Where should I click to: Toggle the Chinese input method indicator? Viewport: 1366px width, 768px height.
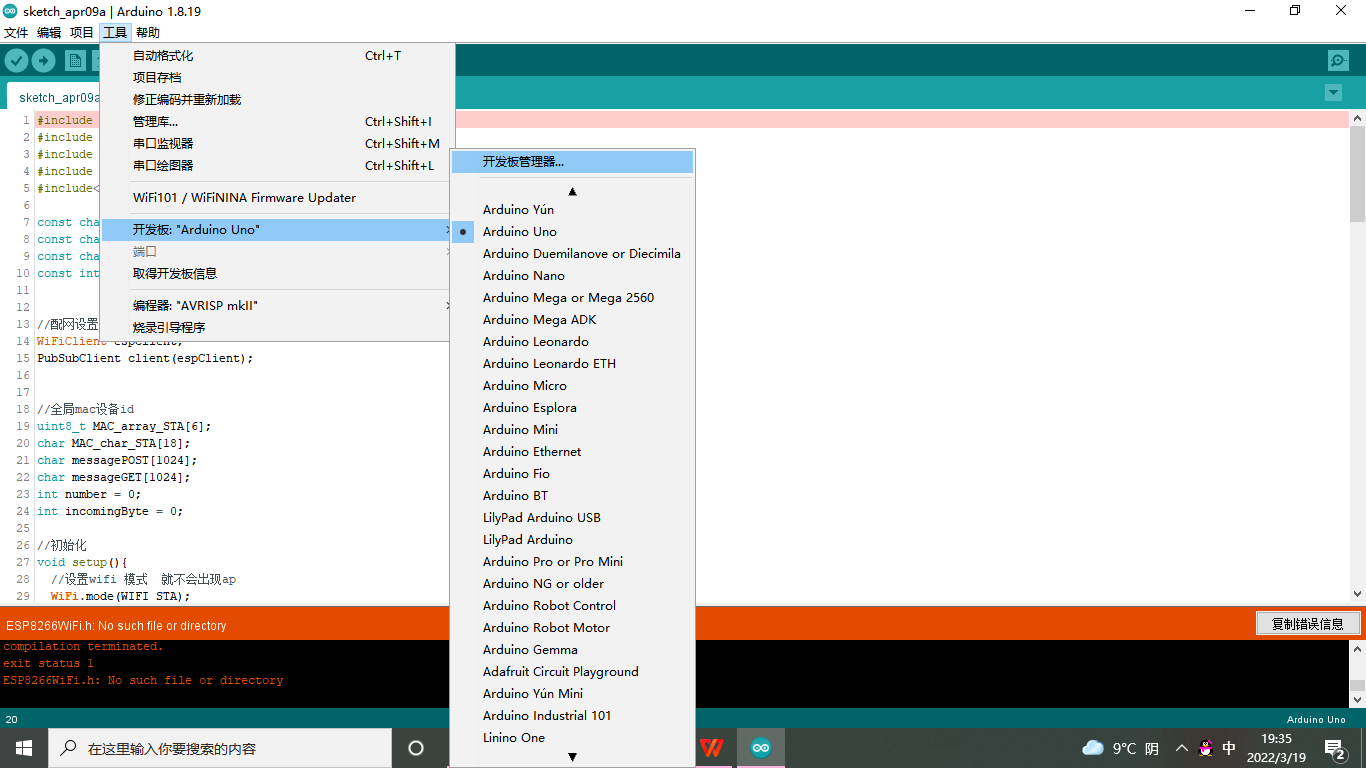pos(1229,748)
